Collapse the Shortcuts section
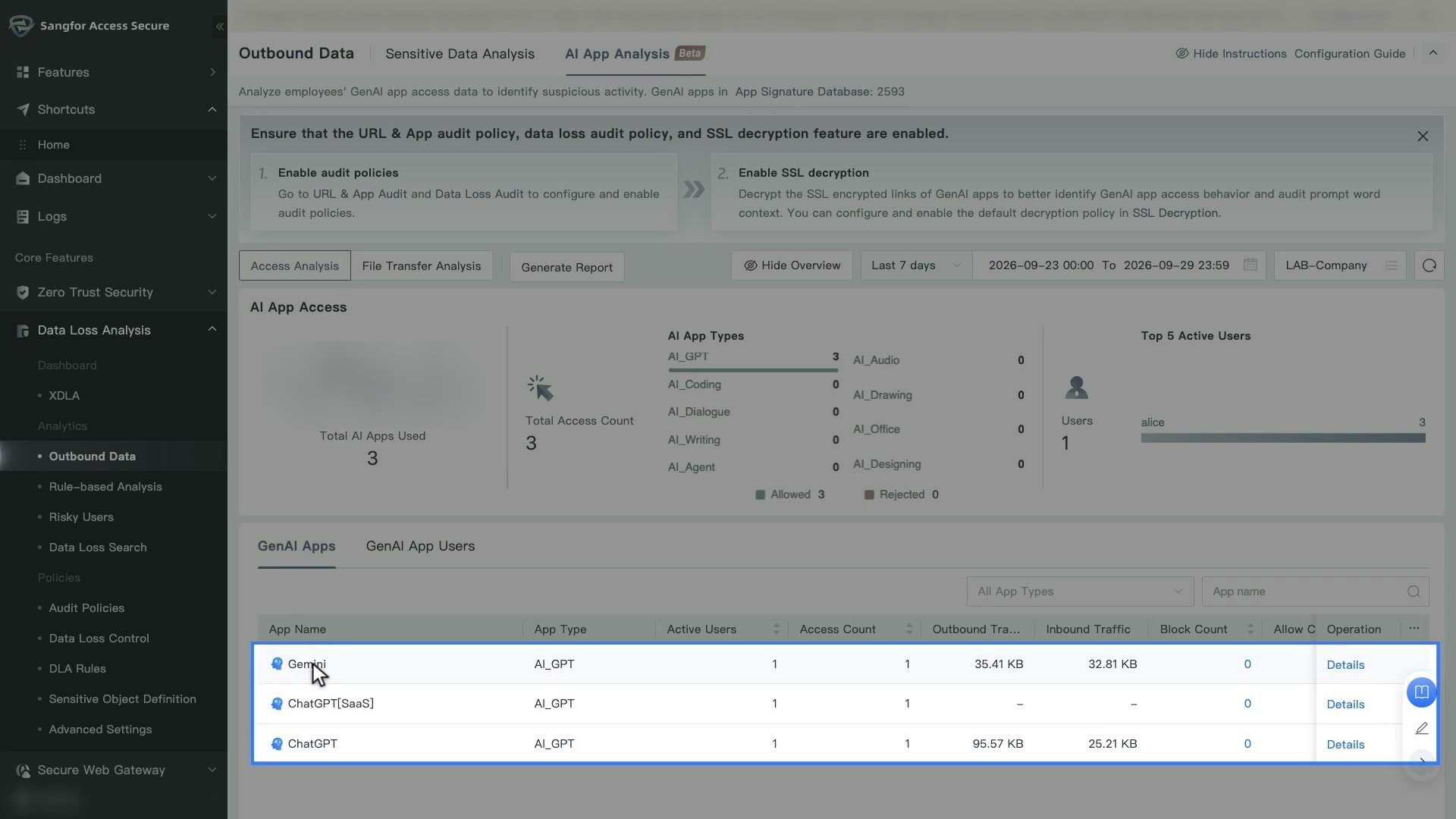Viewport: 1456px width, 819px height. click(x=114, y=109)
